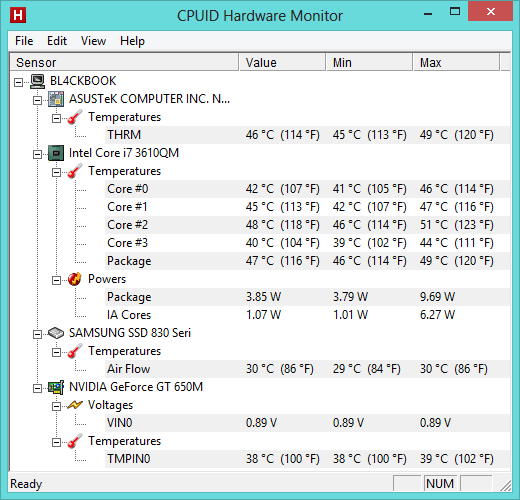This screenshot has width=520, height=500.
Task: Select the Core #2 row
Action: tap(307, 225)
